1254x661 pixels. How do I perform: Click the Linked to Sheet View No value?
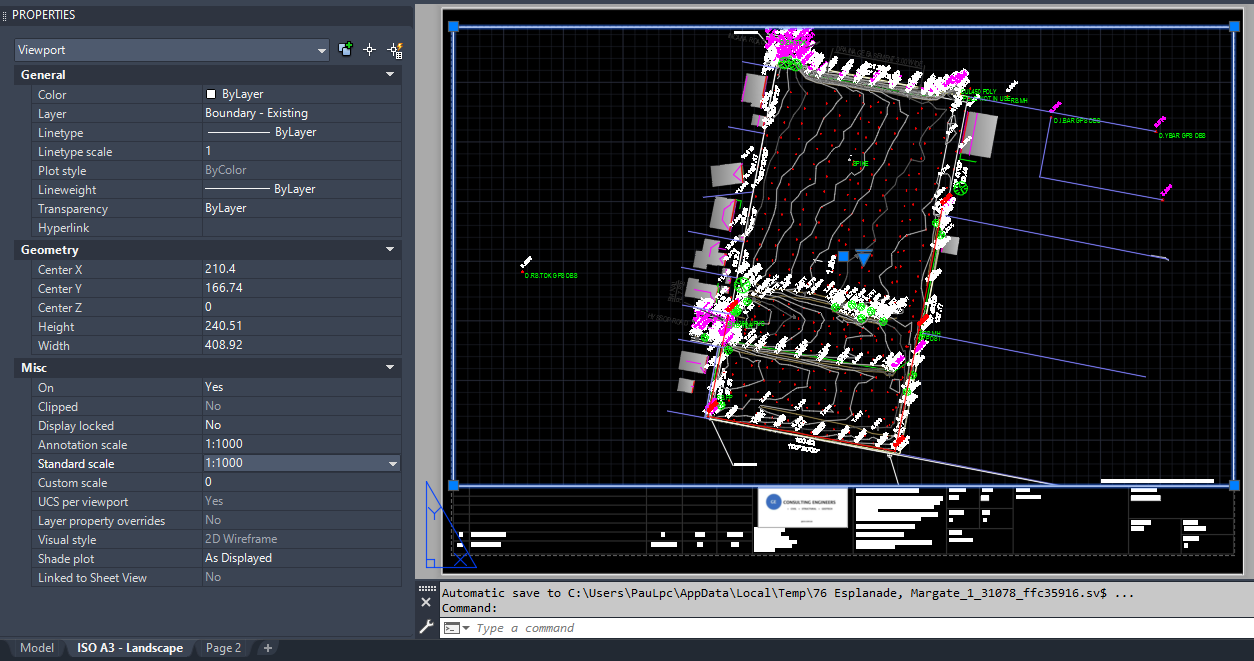(x=302, y=577)
